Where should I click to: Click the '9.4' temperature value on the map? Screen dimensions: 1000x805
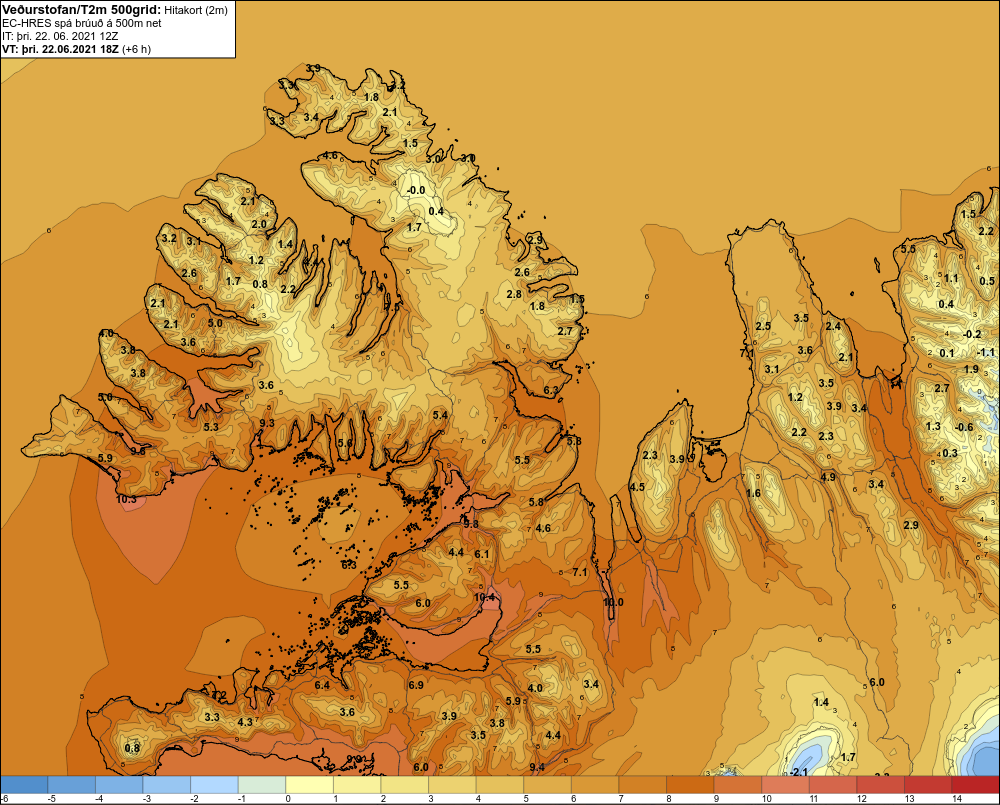(x=537, y=767)
